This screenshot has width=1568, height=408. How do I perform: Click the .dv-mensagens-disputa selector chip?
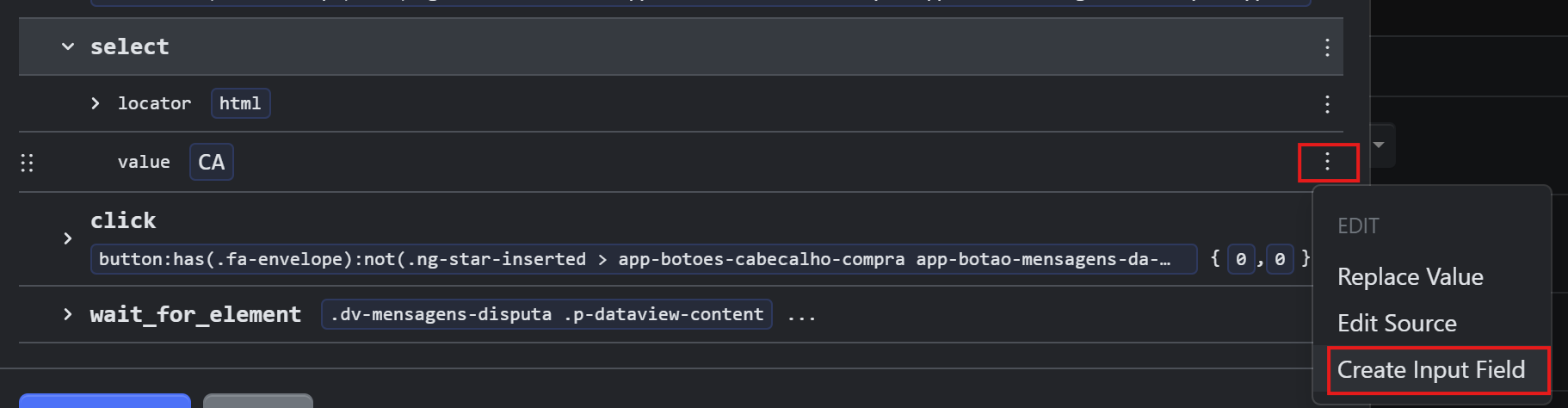tap(546, 314)
